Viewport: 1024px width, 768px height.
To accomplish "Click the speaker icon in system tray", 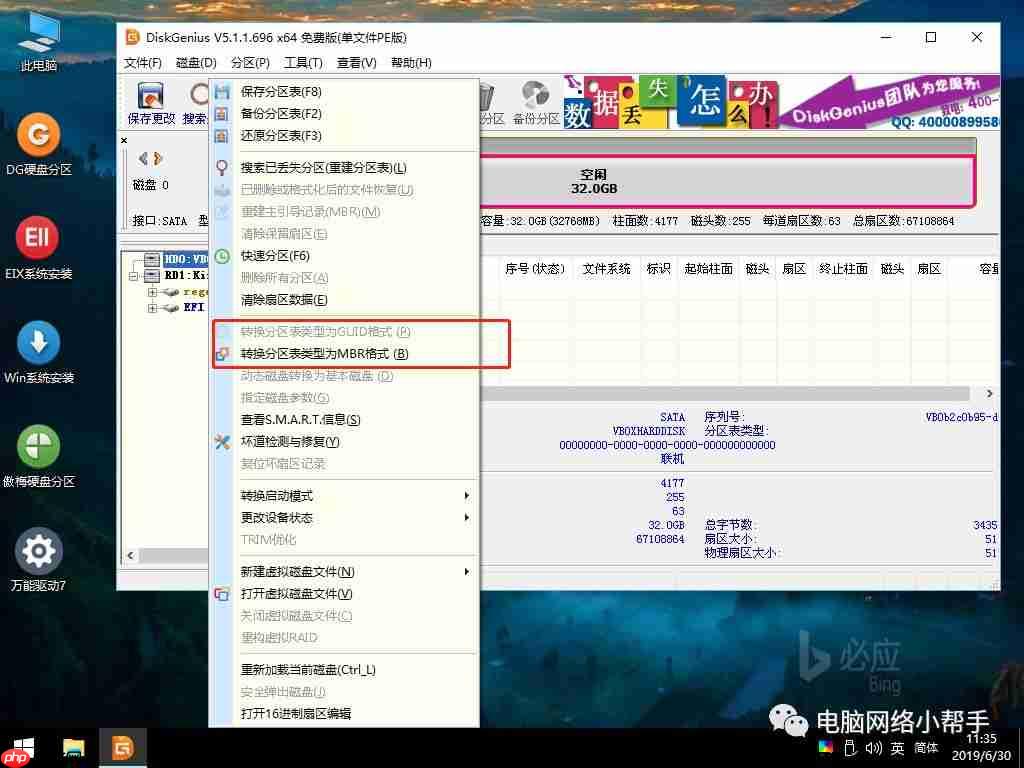I will tap(873, 747).
